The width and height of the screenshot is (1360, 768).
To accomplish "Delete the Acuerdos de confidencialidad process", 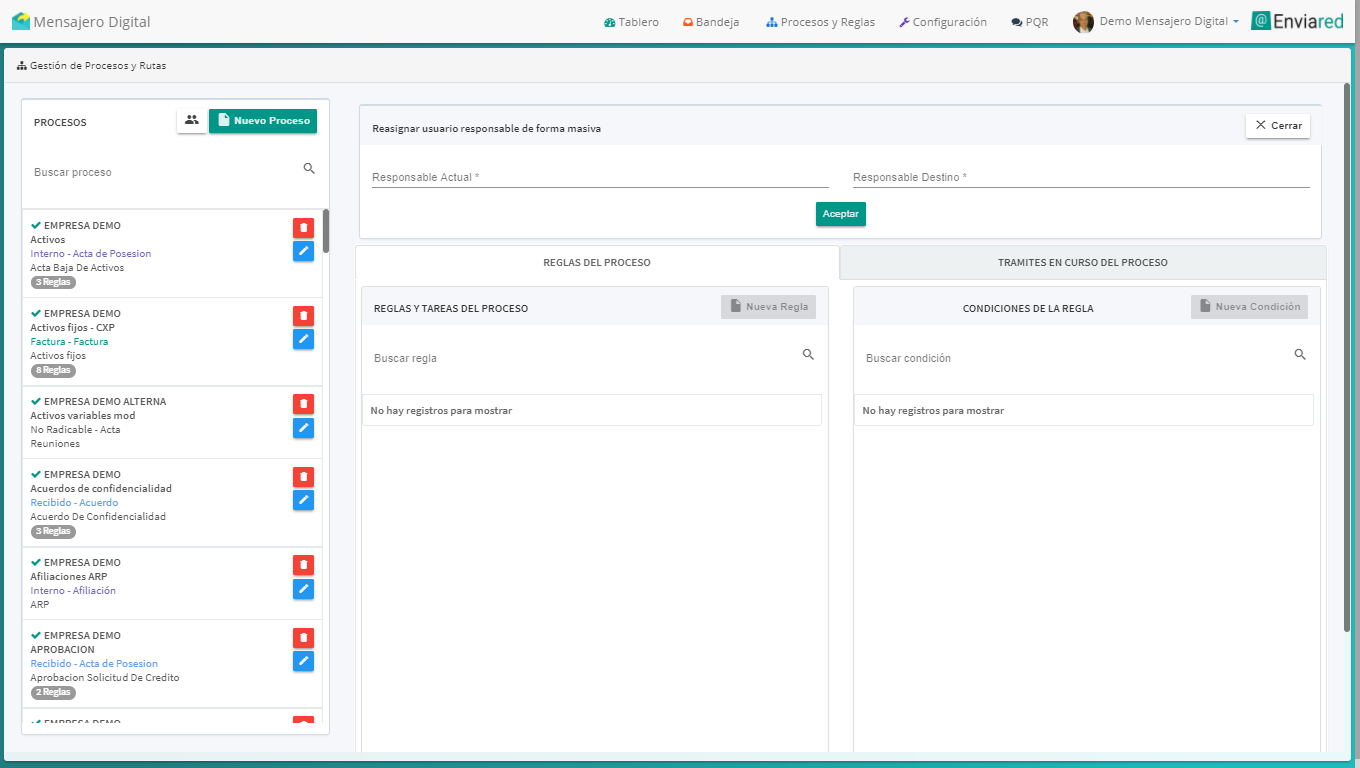I will click(303, 477).
